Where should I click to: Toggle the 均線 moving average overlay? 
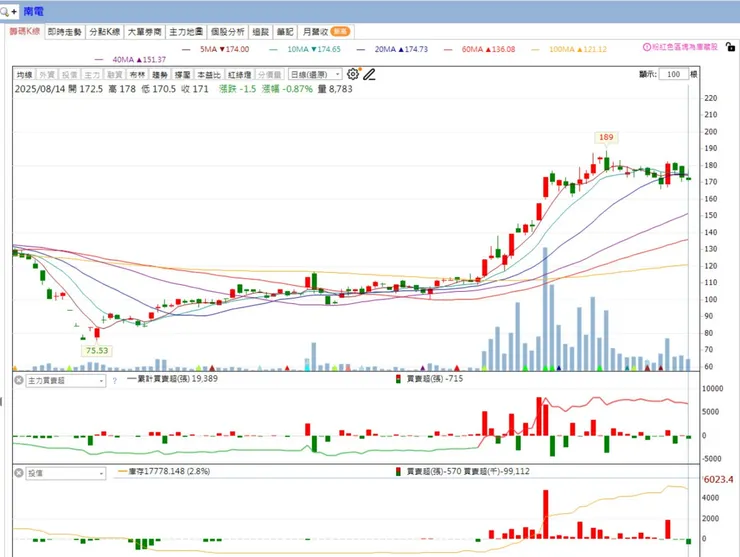(x=25, y=75)
